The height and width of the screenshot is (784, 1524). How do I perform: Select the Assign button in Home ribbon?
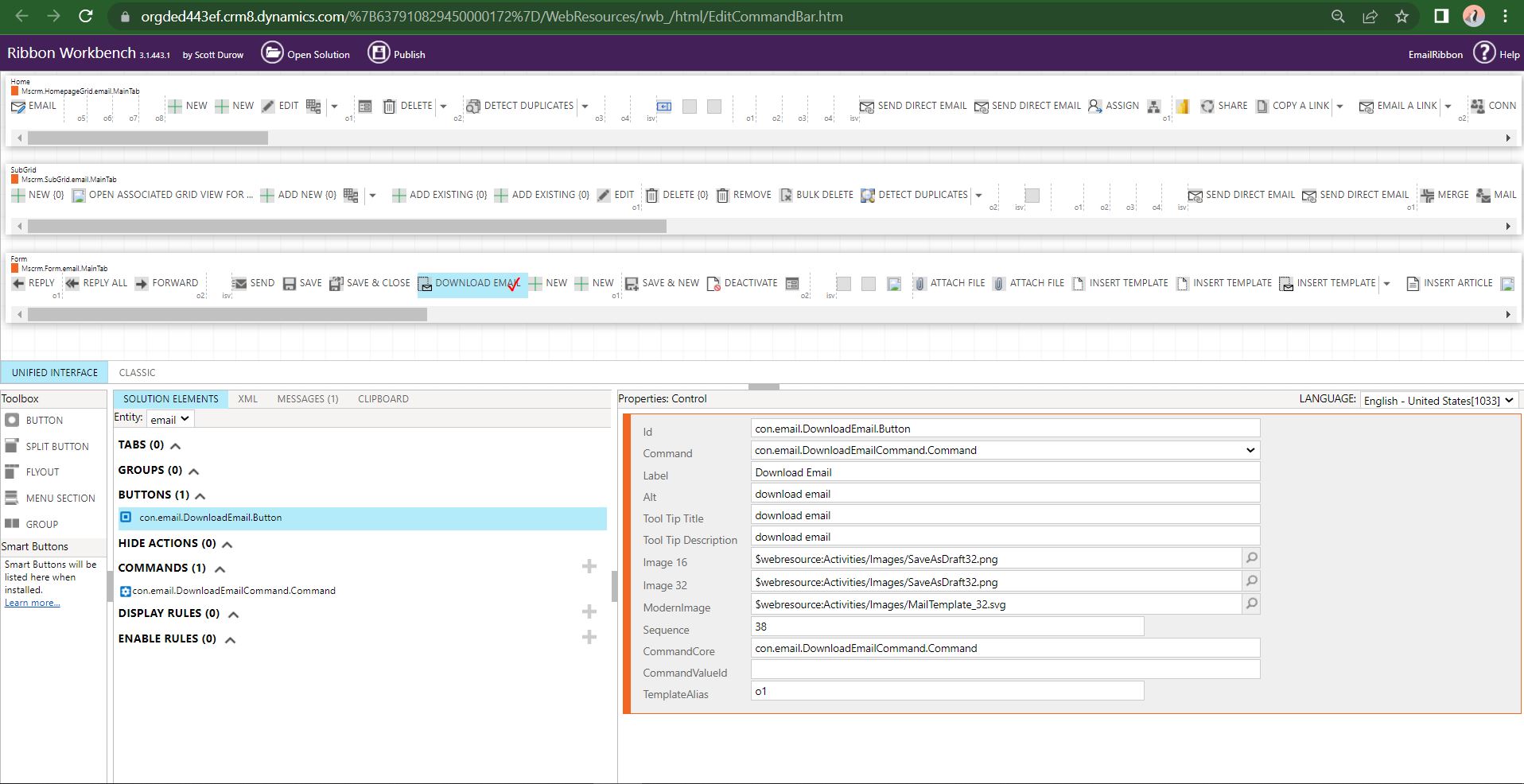[1113, 106]
